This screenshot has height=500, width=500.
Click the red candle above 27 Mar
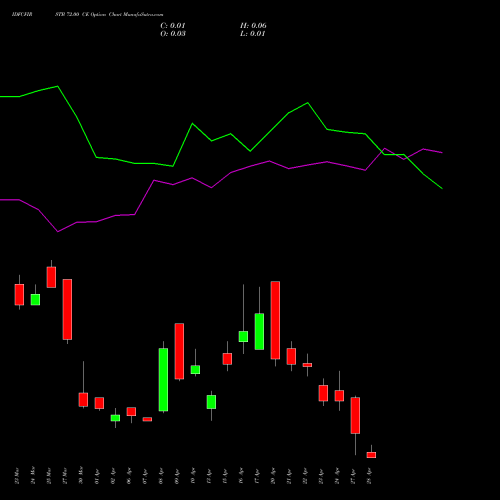(x=67, y=309)
